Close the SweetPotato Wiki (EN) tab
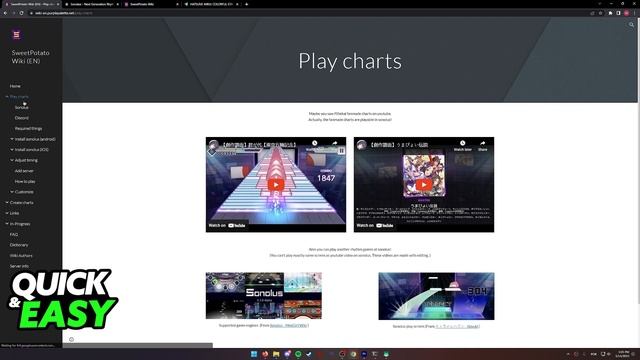This screenshot has width=640, height=360. point(58,4)
